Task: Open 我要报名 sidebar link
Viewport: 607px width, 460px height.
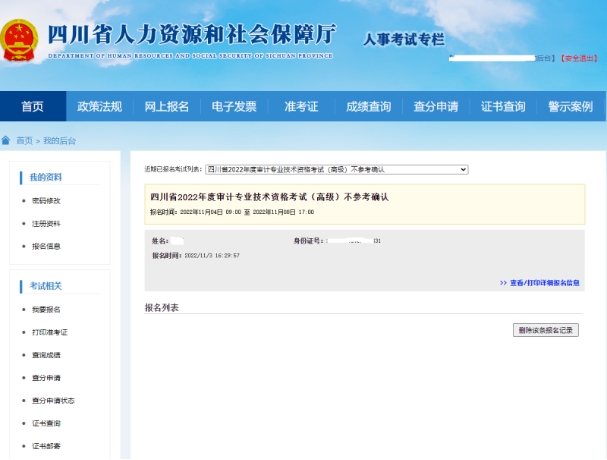Action: click(x=46, y=309)
